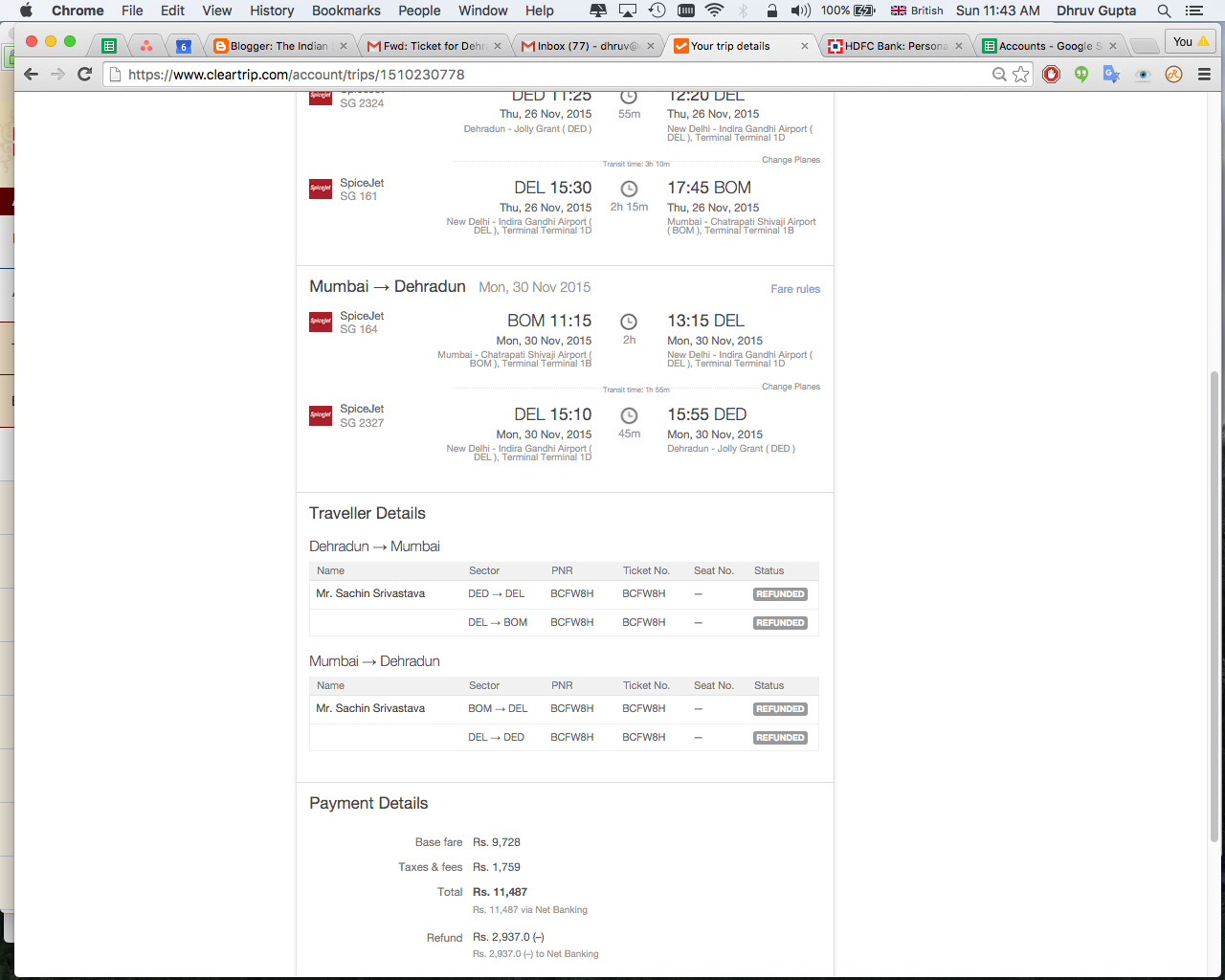
Task: Open the Chrome hamburger menu
Action: pos(1204,74)
